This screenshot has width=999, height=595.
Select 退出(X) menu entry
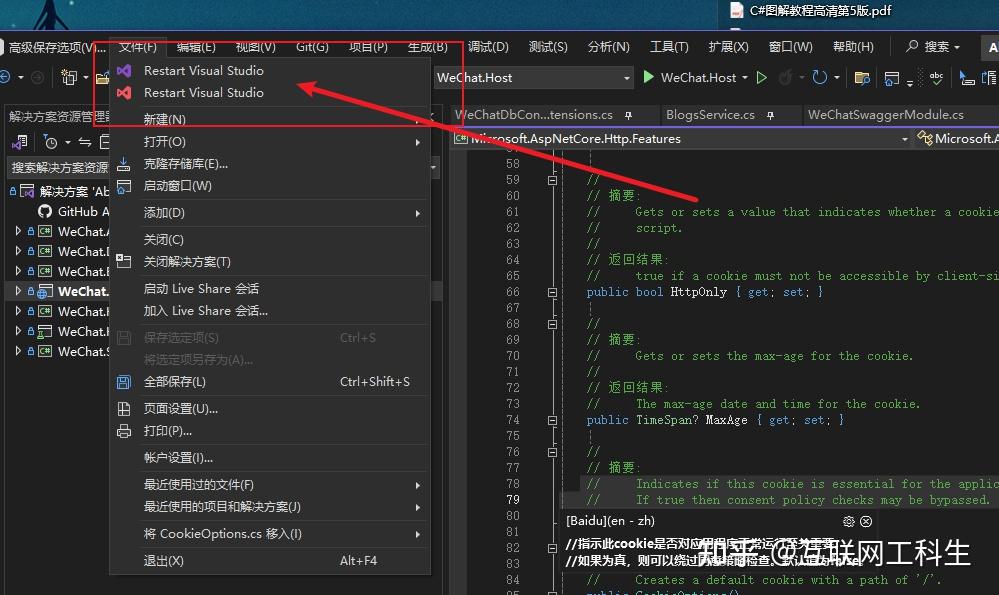(x=269, y=561)
